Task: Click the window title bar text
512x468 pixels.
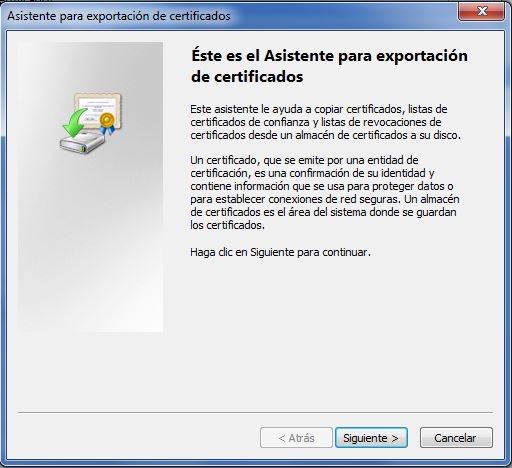Action: click(x=119, y=16)
